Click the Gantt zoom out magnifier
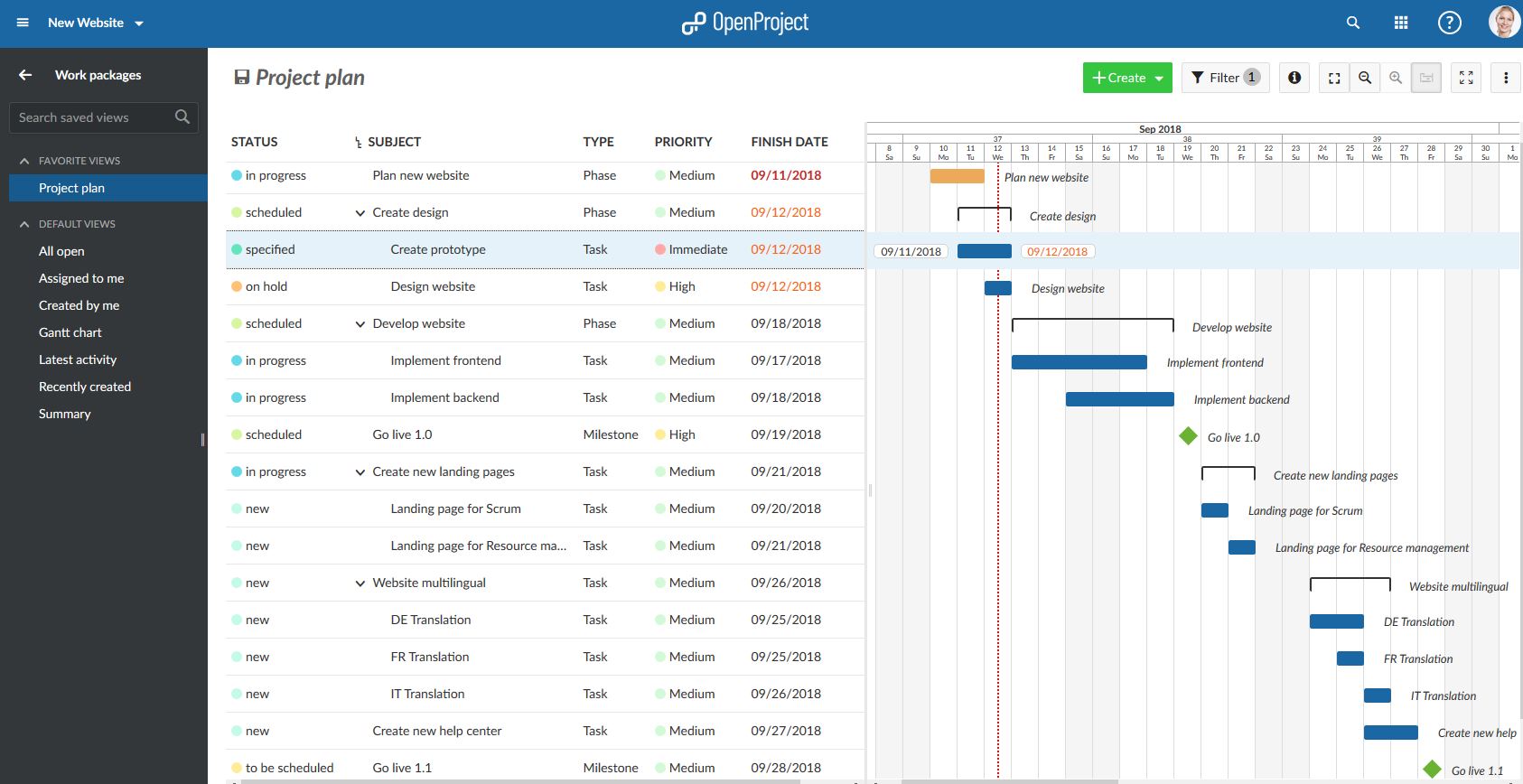Viewport: 1523px width, 784px height. [1365, 78]
